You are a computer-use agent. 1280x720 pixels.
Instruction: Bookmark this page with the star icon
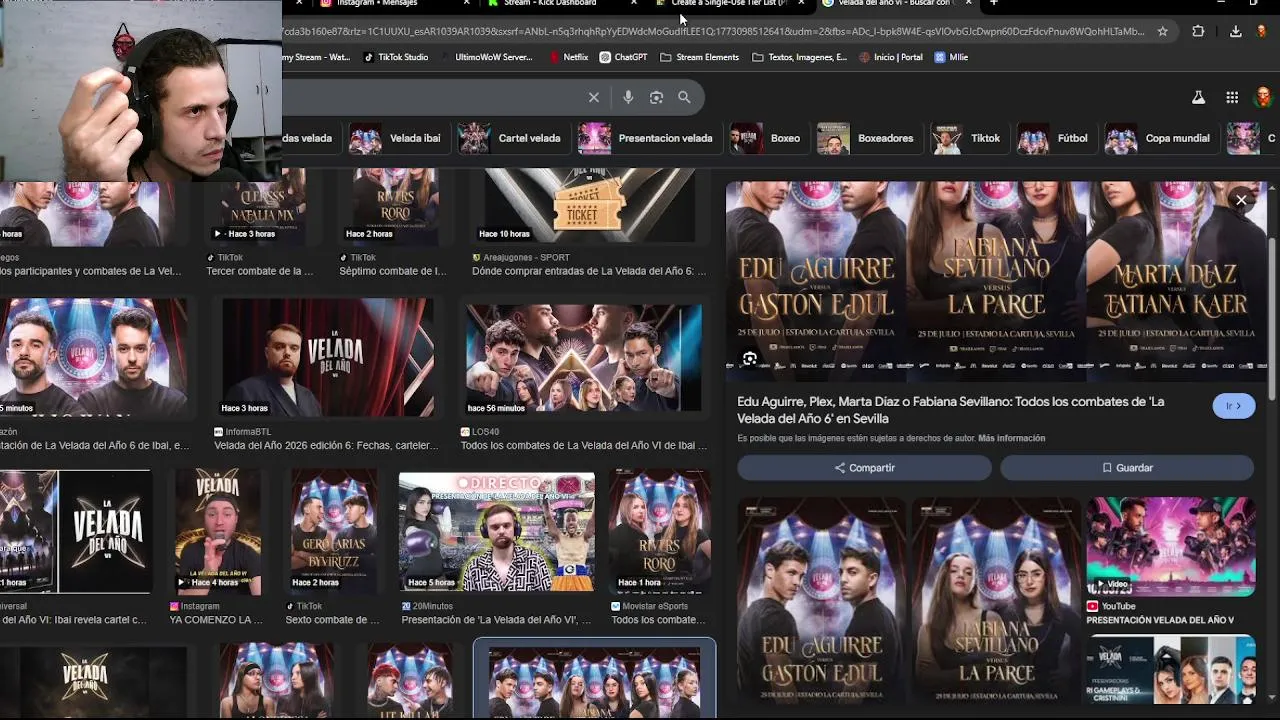(x=1162, y=31)
